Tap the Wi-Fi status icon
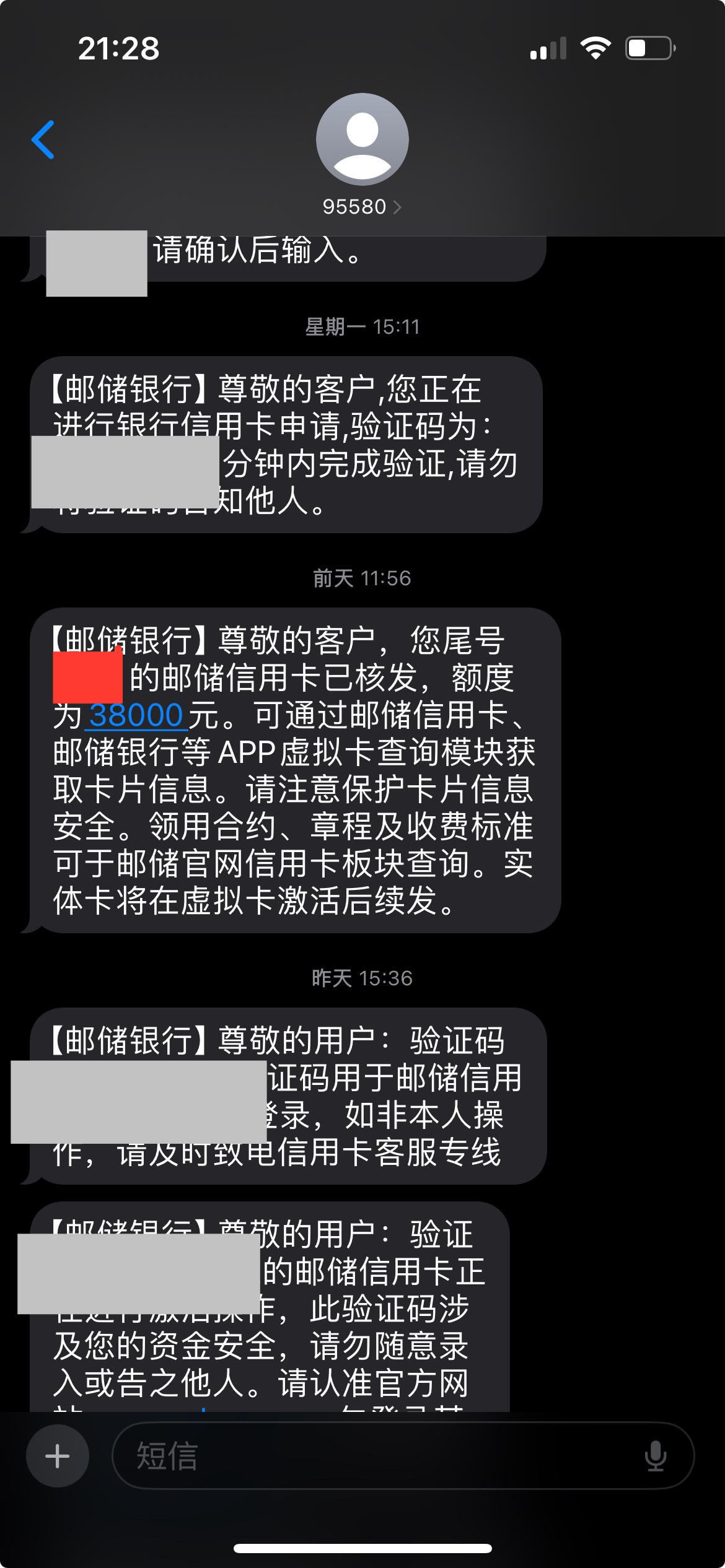This screenshot has width=725, height=1568. coord(595,48)
